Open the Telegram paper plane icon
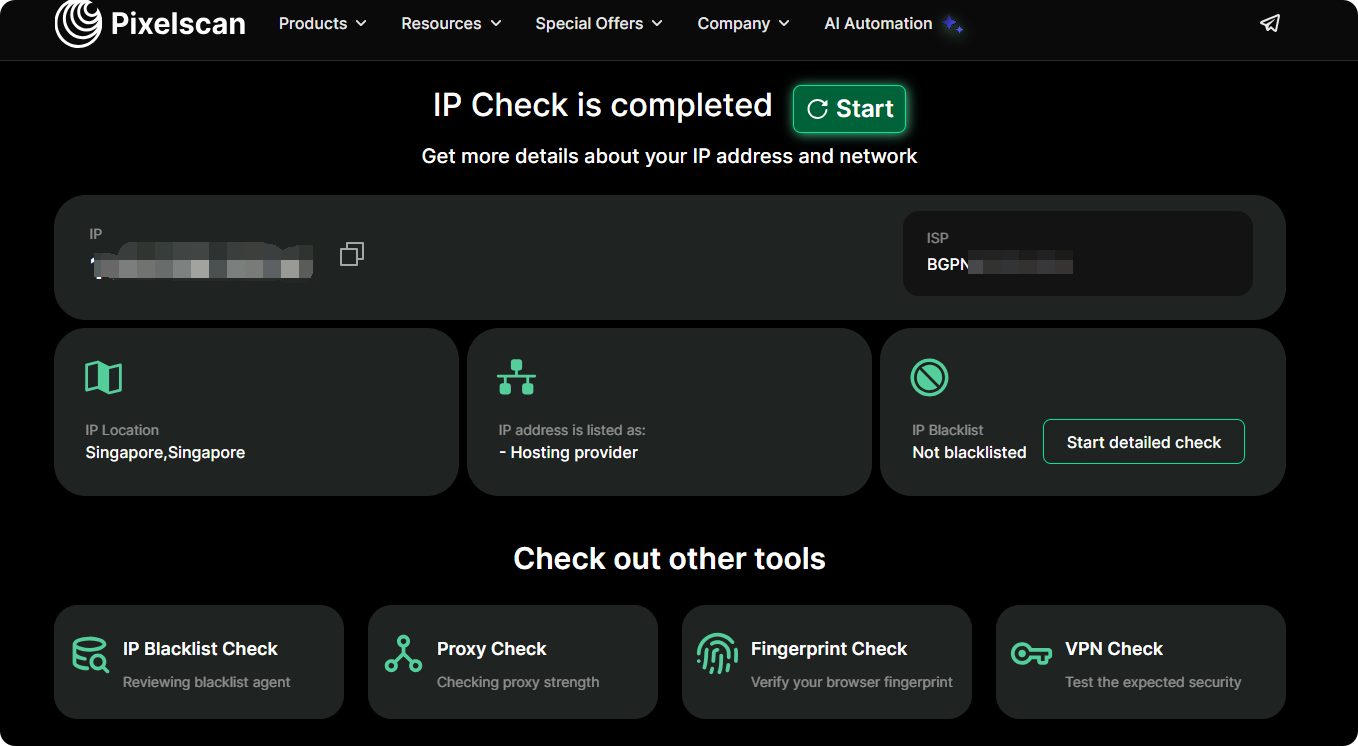Viewport: 1358px width, 746px height. [x=1269, y=24]
